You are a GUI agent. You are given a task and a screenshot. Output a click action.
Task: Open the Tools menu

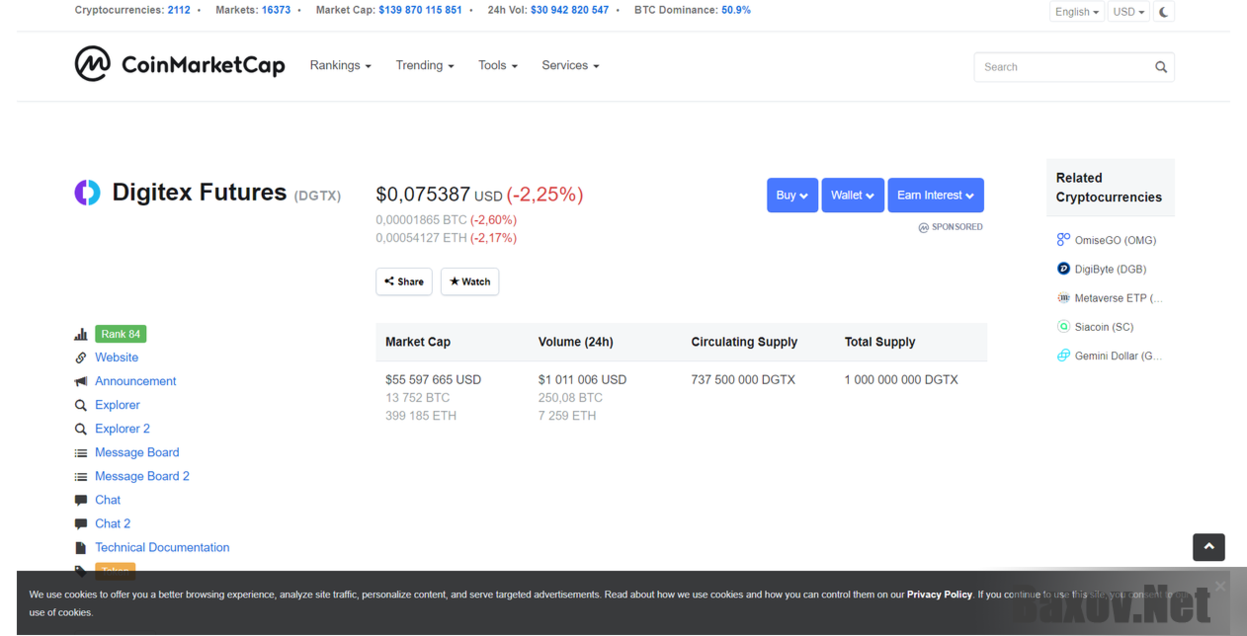[497, 65]
